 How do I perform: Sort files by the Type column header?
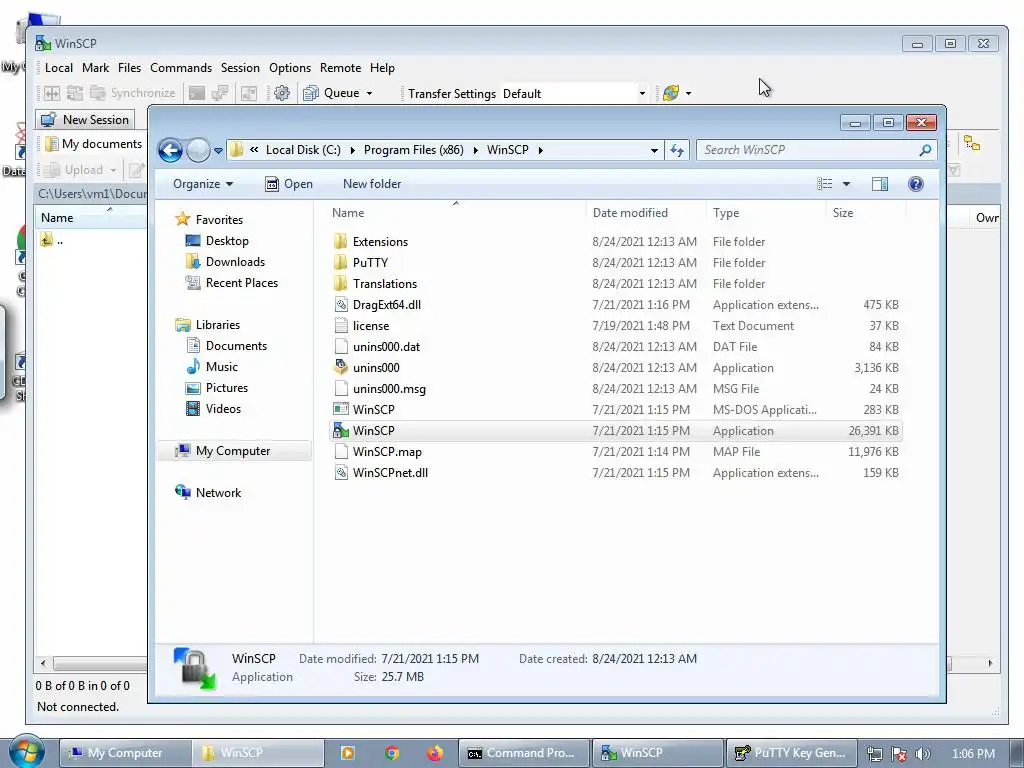(766, 213)
